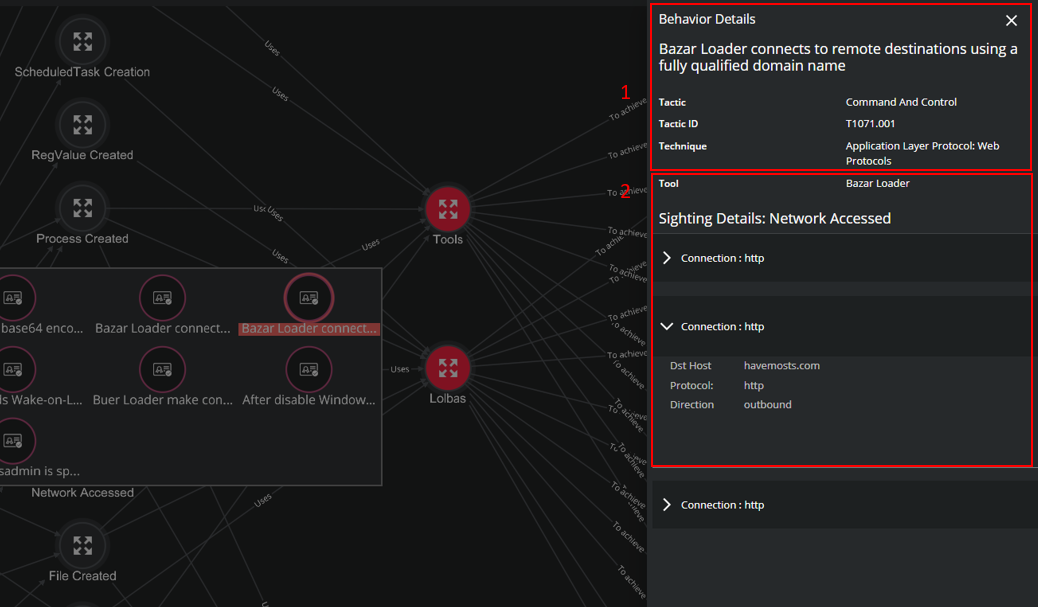
Task: Click the Command And Control tactic value
Action: (x=901, y=102)
